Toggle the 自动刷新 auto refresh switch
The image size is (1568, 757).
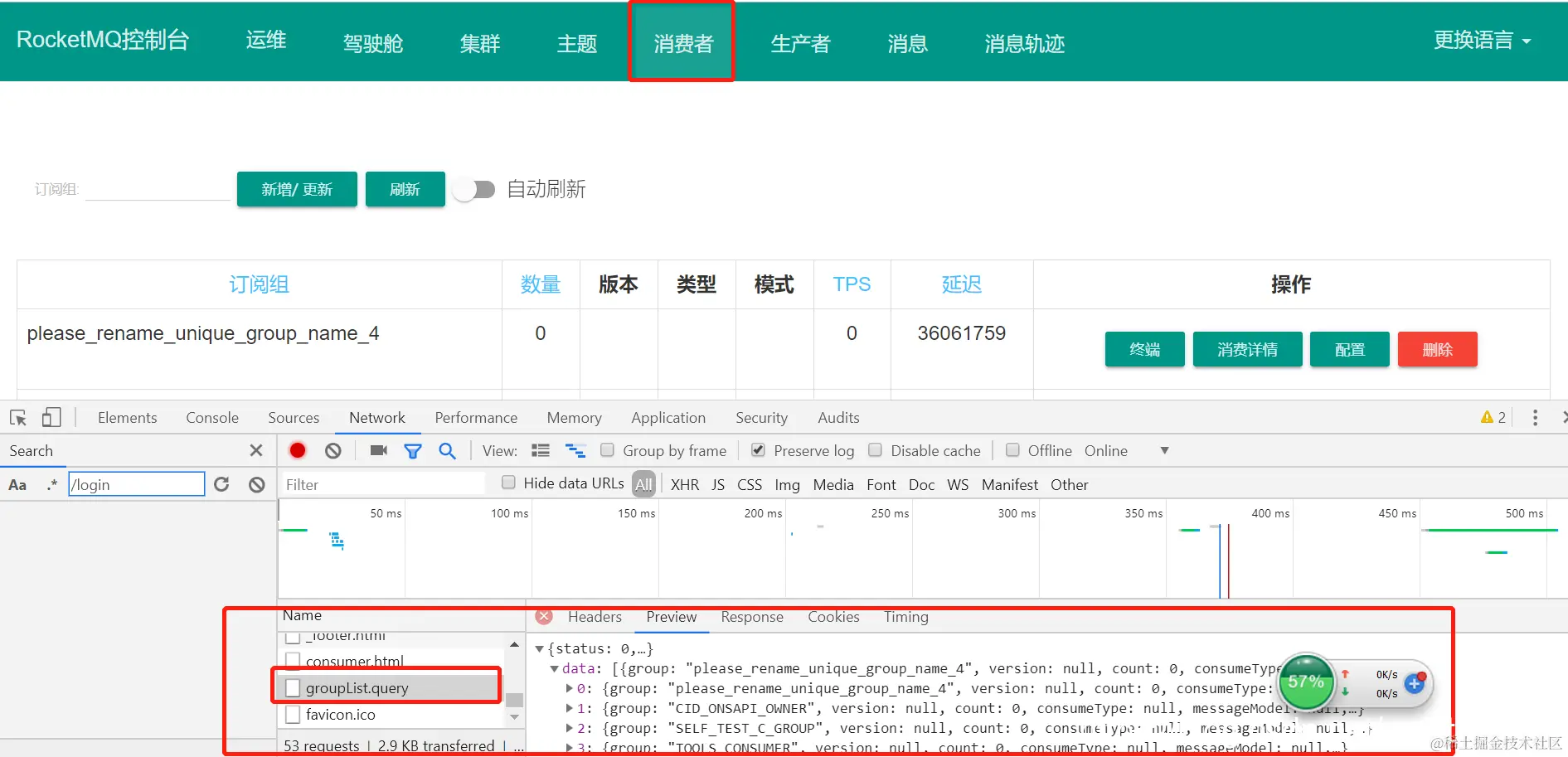[x=474, y=190]
